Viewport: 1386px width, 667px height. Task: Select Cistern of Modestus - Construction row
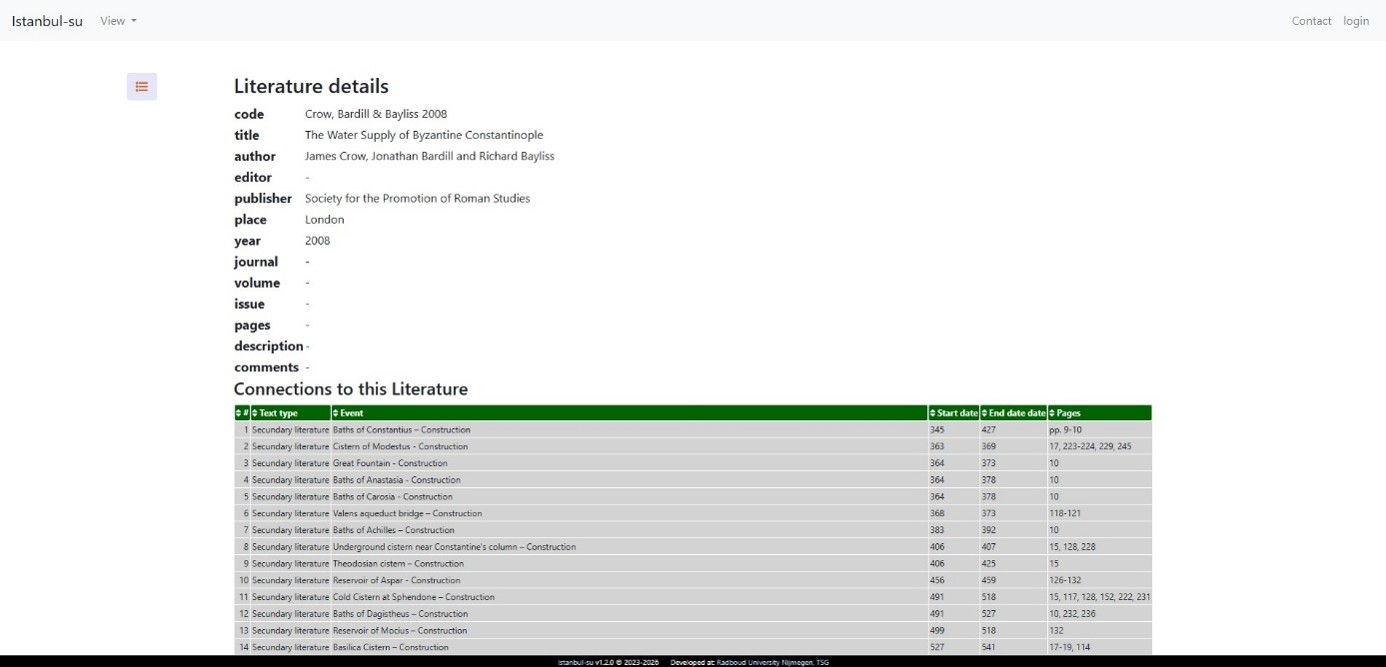click(693, 447)
